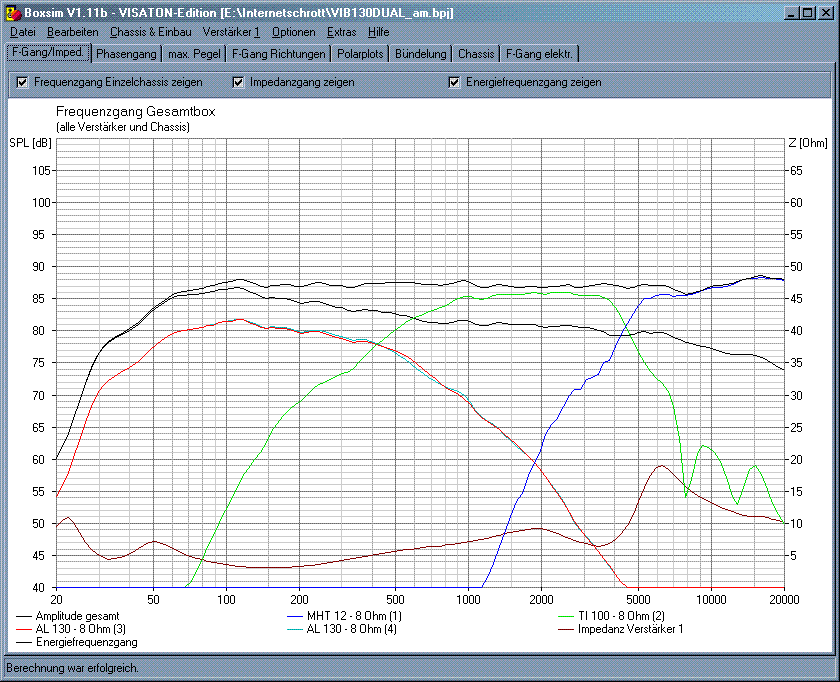840x682 pixels.
Task: Disable 'Energiefrequenzgang zeigen' option
Action: tap(454, 82)
